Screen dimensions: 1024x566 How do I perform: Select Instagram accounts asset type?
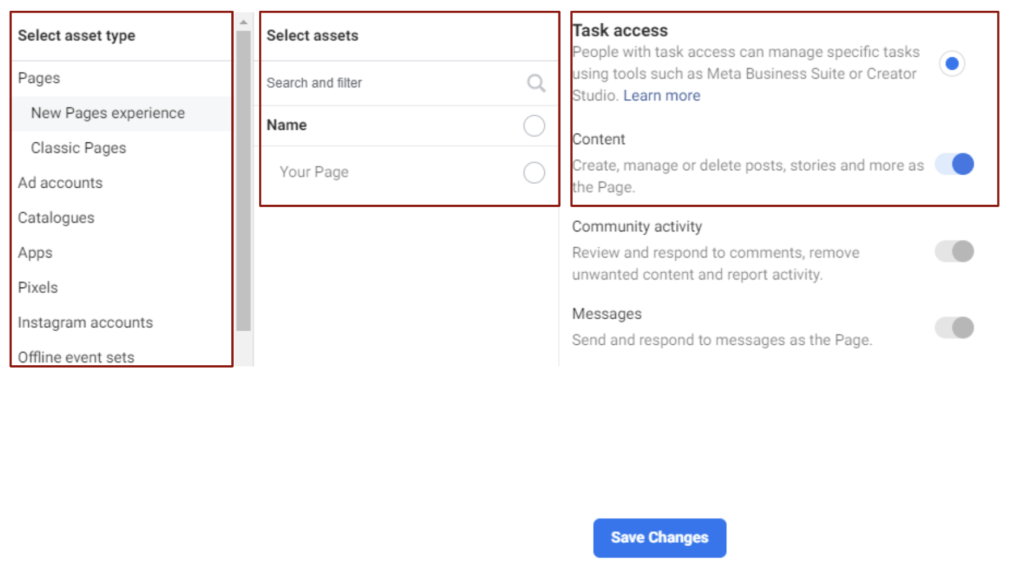[x=85, y=322]
